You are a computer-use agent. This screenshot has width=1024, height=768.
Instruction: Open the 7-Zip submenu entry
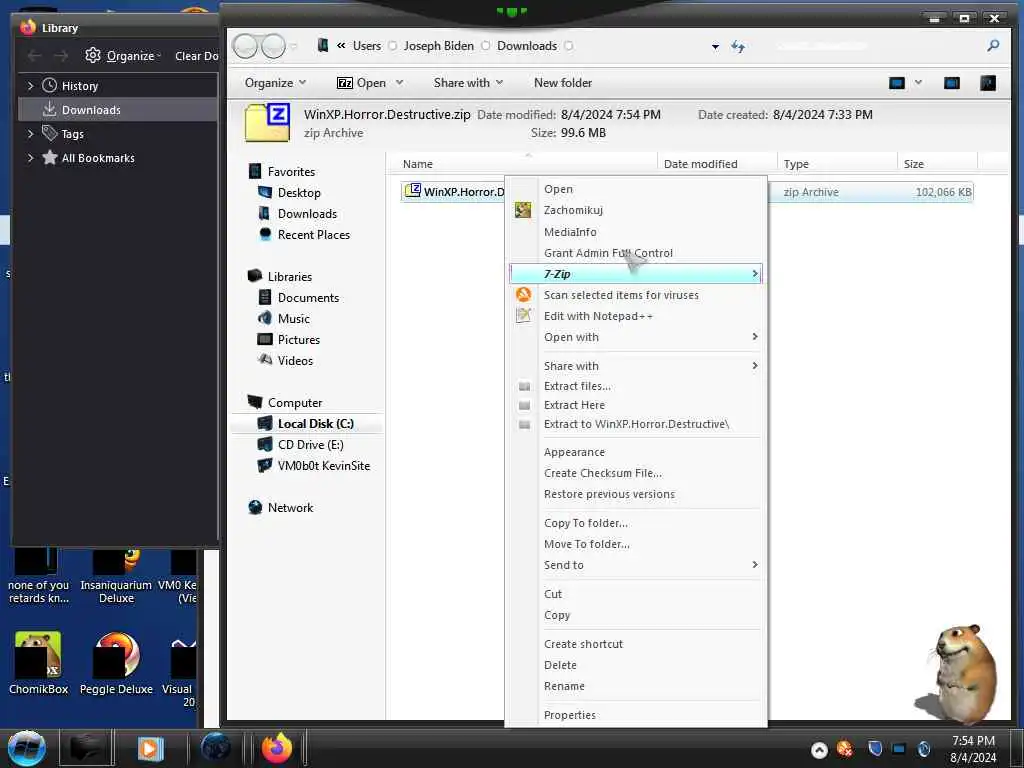point(635,274)
